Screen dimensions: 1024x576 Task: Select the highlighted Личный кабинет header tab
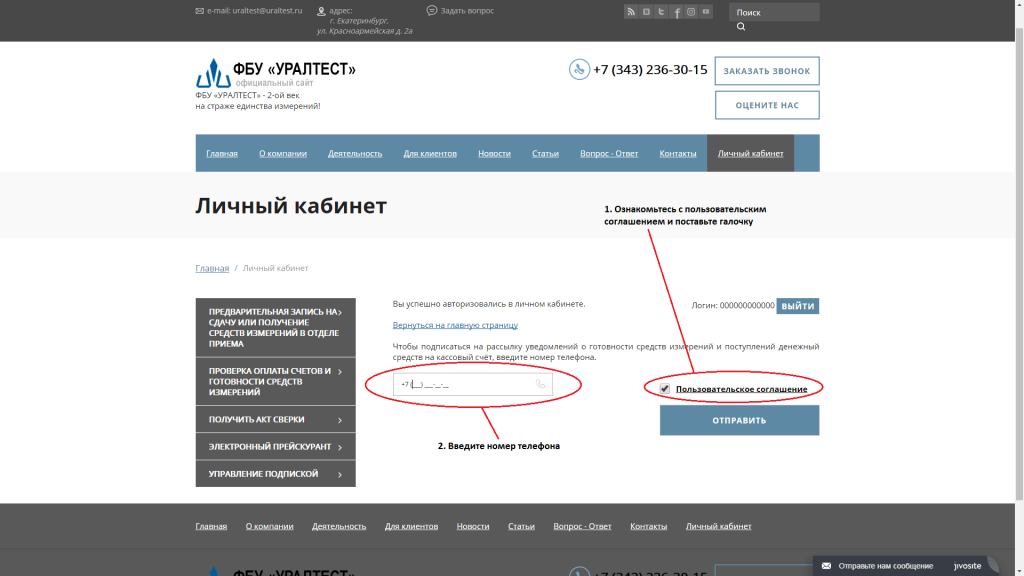tap(750, 153)
